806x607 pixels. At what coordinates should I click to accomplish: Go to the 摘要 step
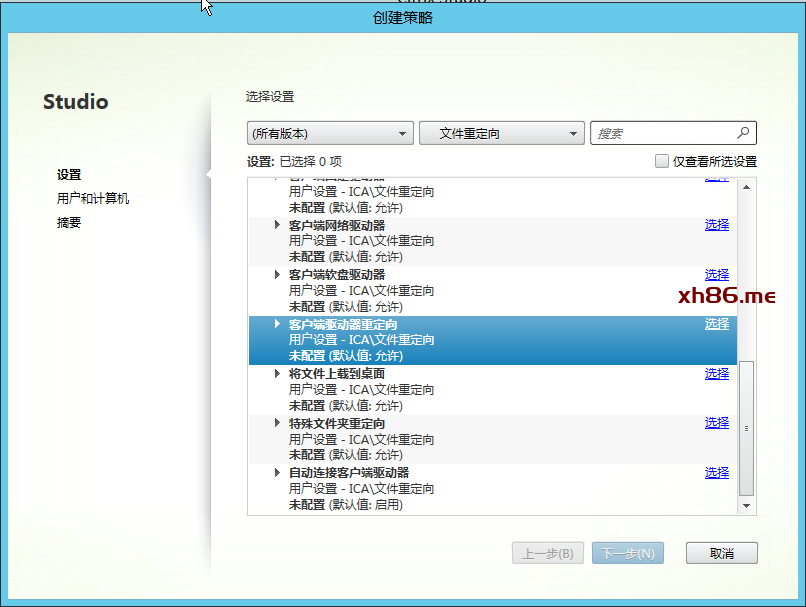coord(69,223)
